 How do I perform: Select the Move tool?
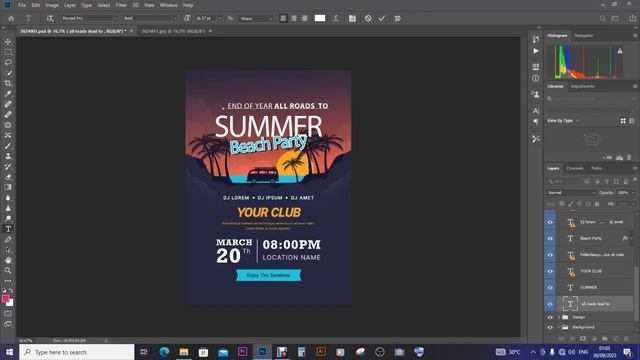coord(8,42)
